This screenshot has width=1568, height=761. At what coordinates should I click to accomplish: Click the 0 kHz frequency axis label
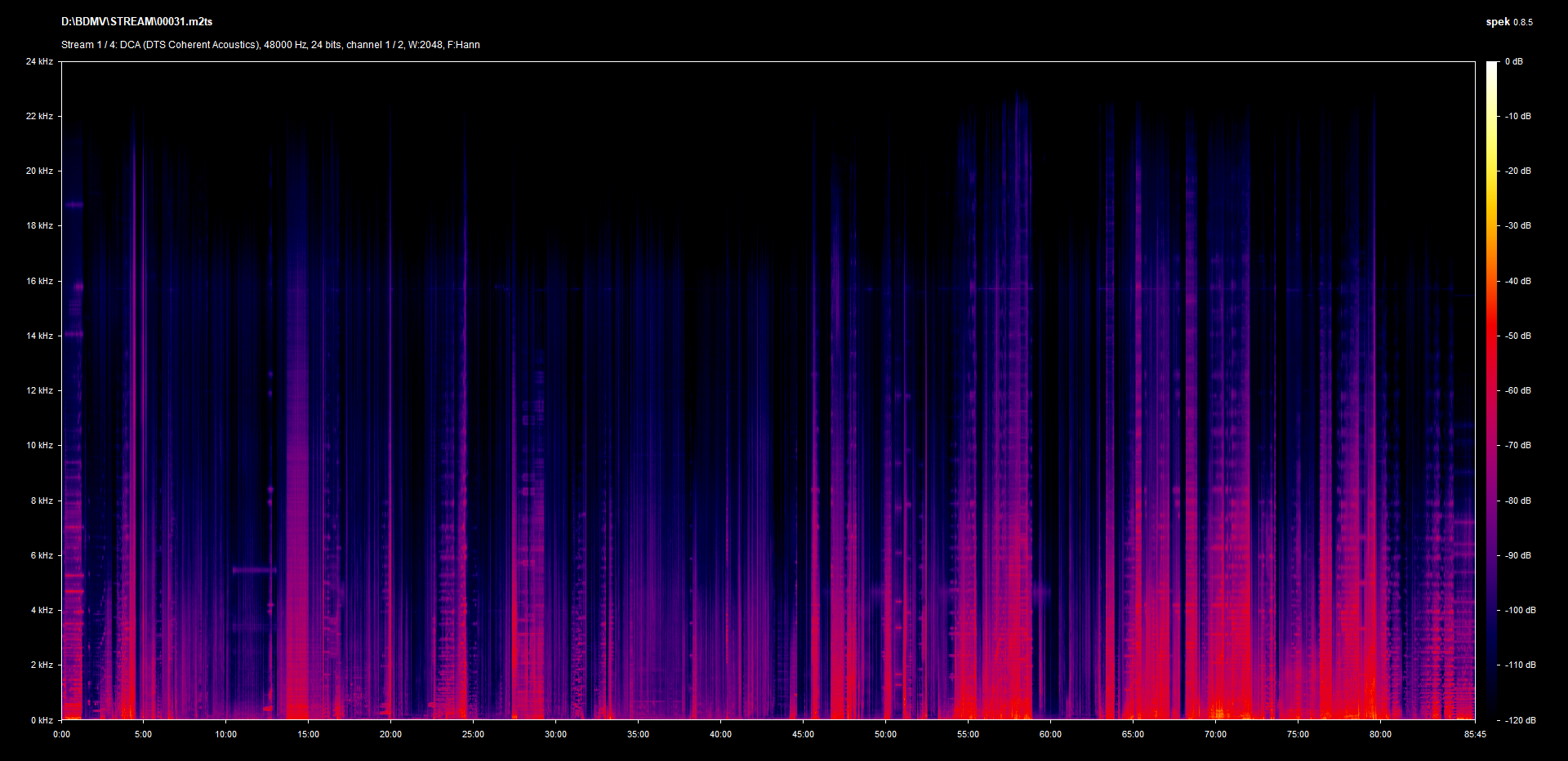pos(42,720)
